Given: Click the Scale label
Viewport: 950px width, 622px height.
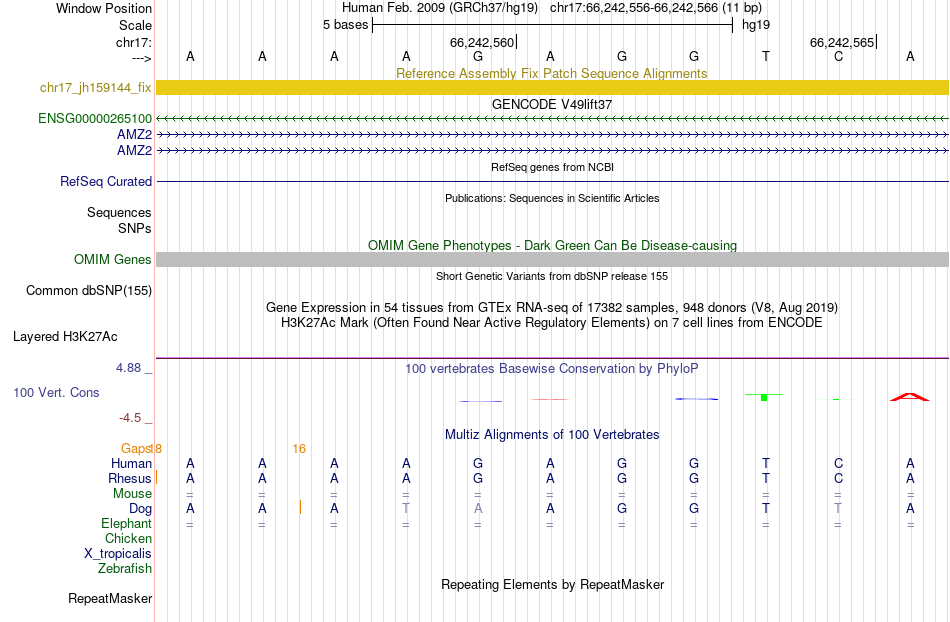Looking at the screenshot, I should (135, 25).
